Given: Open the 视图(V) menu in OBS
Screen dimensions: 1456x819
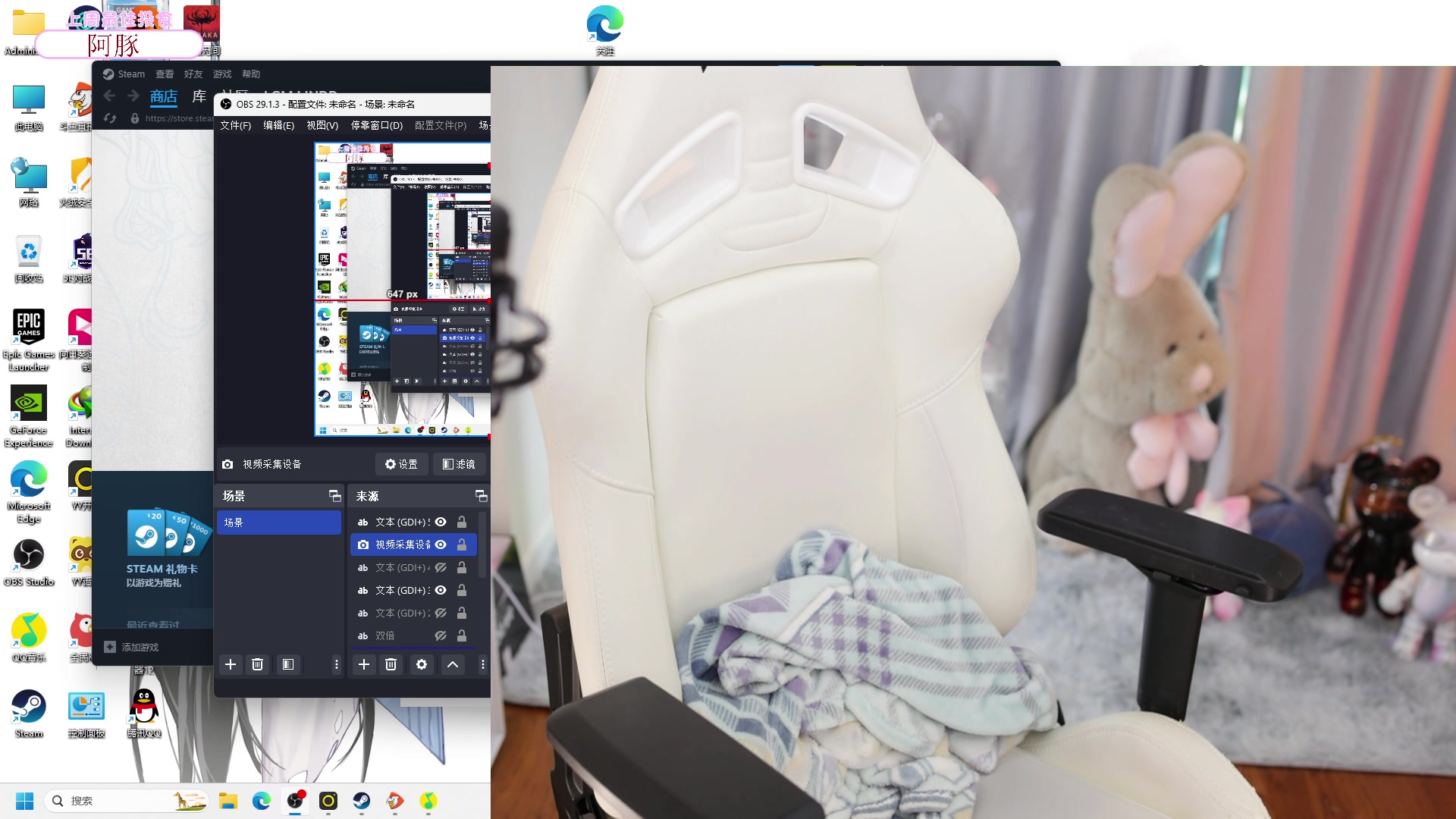Looking at the screenshot, I should pos(322,125).
